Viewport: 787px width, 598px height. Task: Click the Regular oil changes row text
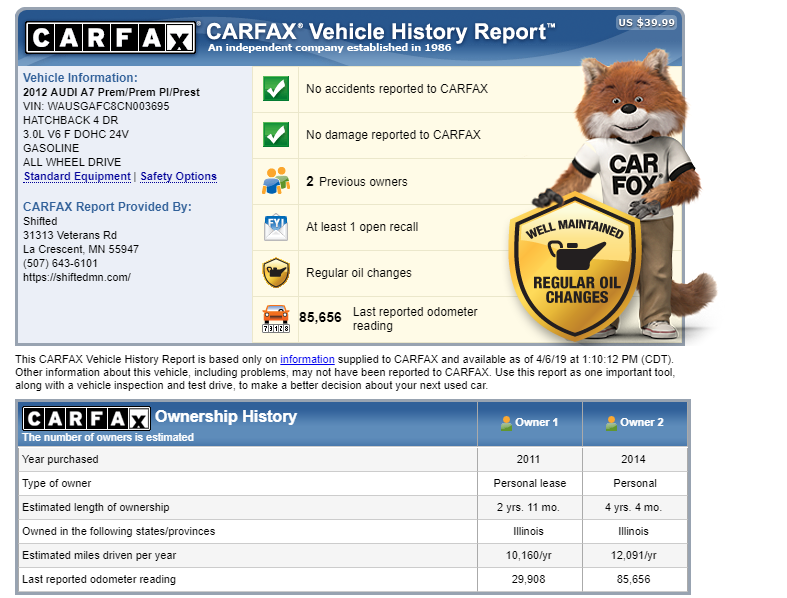point(359,273)
